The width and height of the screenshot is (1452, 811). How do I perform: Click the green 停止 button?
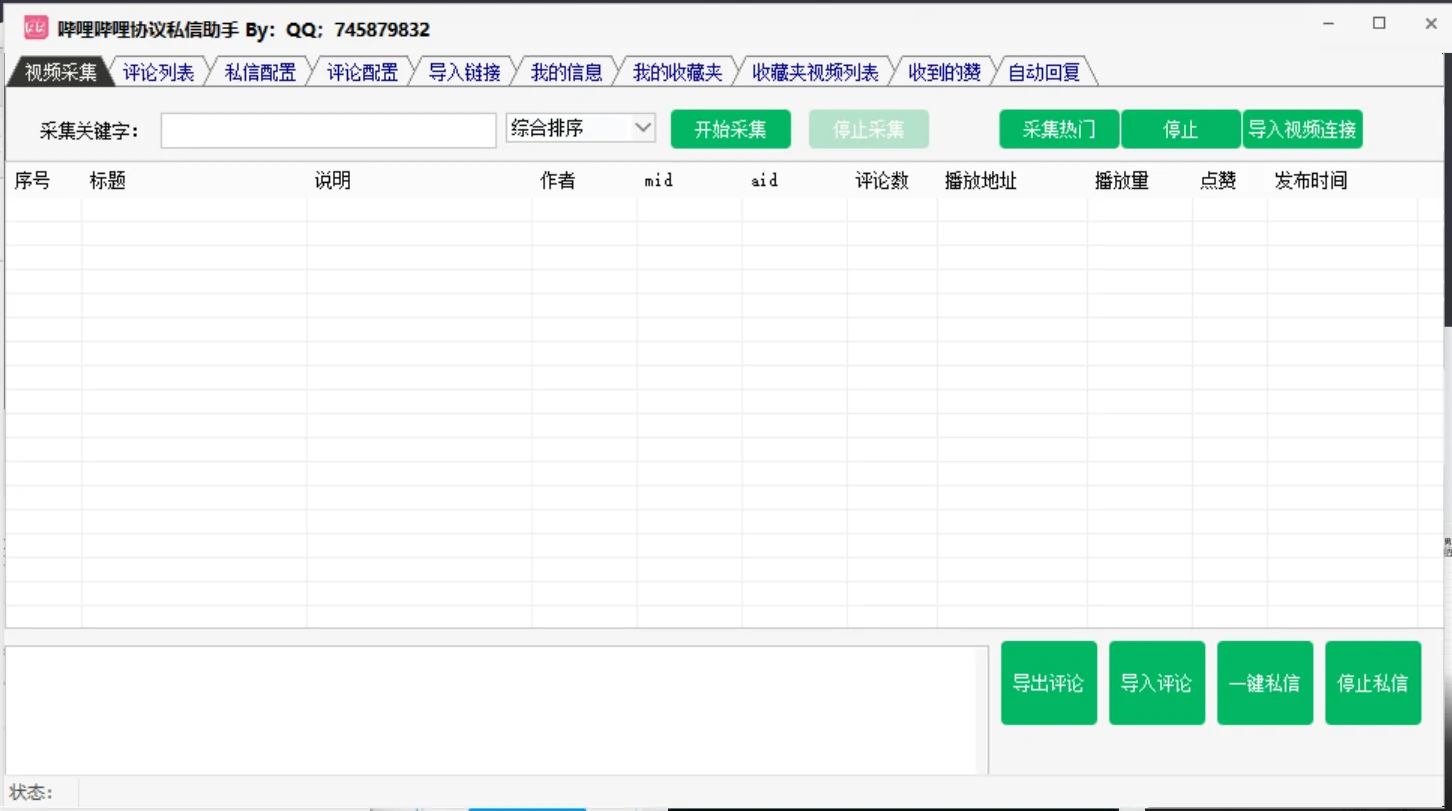(x=1181, y=129)
